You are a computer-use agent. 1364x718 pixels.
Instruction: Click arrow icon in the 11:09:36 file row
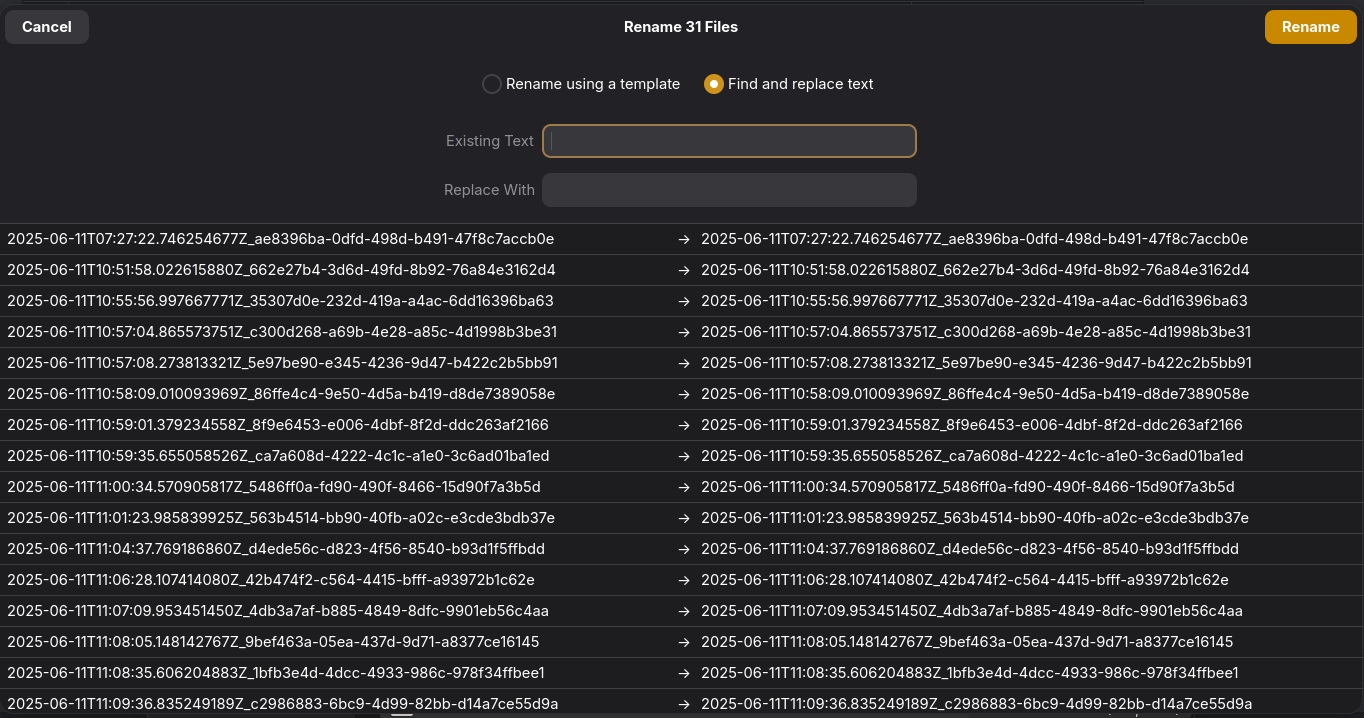click(x=684, y=704)
